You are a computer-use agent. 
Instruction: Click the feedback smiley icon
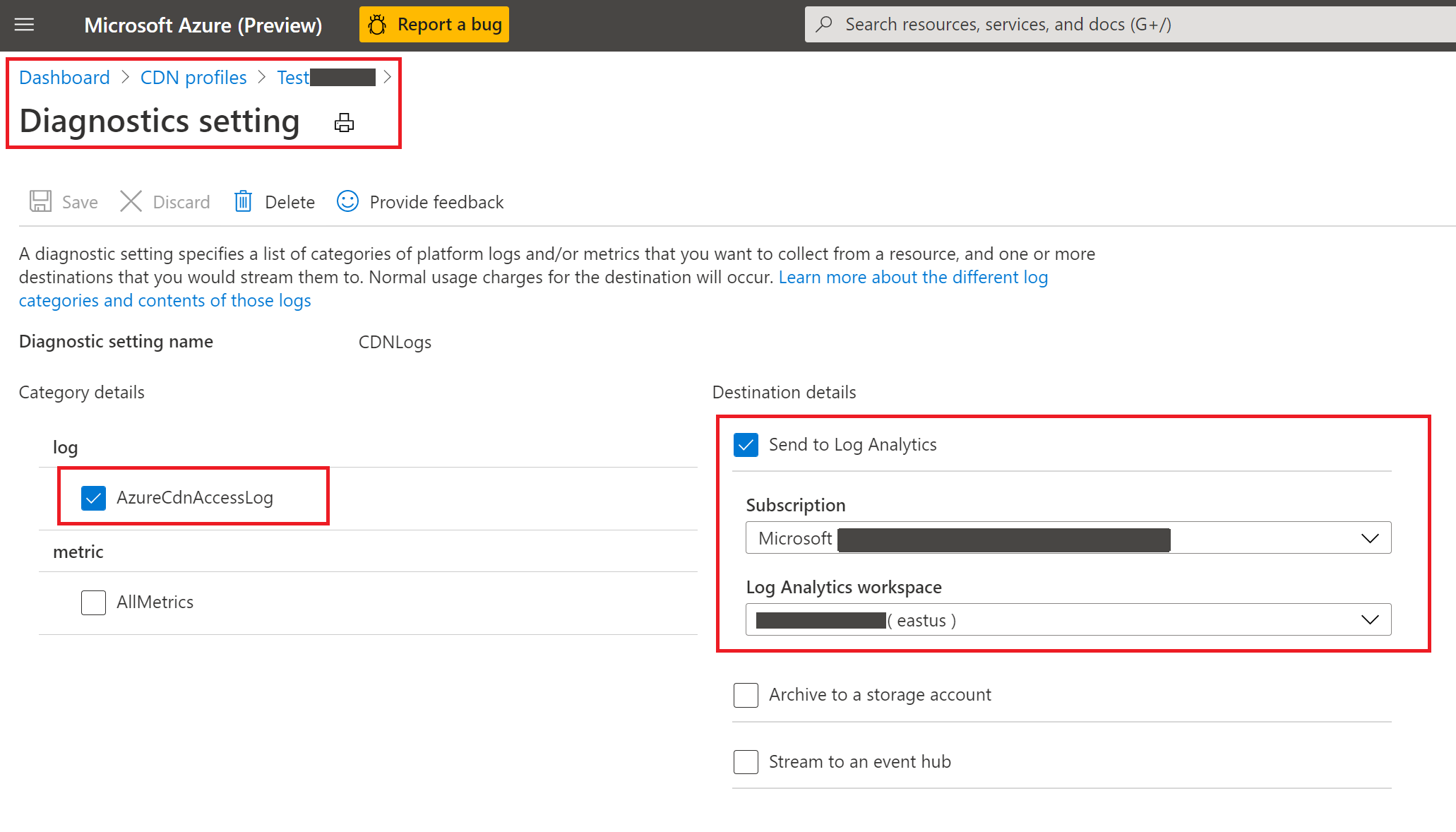tap(347, 201)
